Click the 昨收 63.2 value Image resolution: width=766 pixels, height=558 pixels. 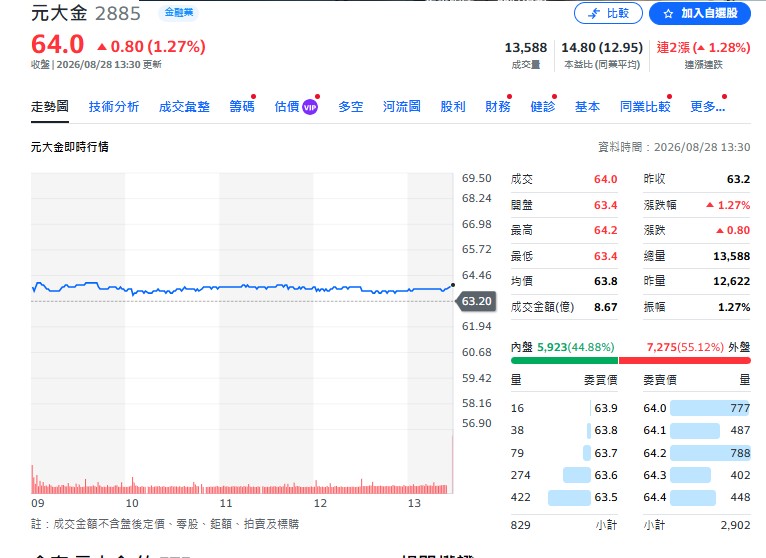tap(738, 179)
